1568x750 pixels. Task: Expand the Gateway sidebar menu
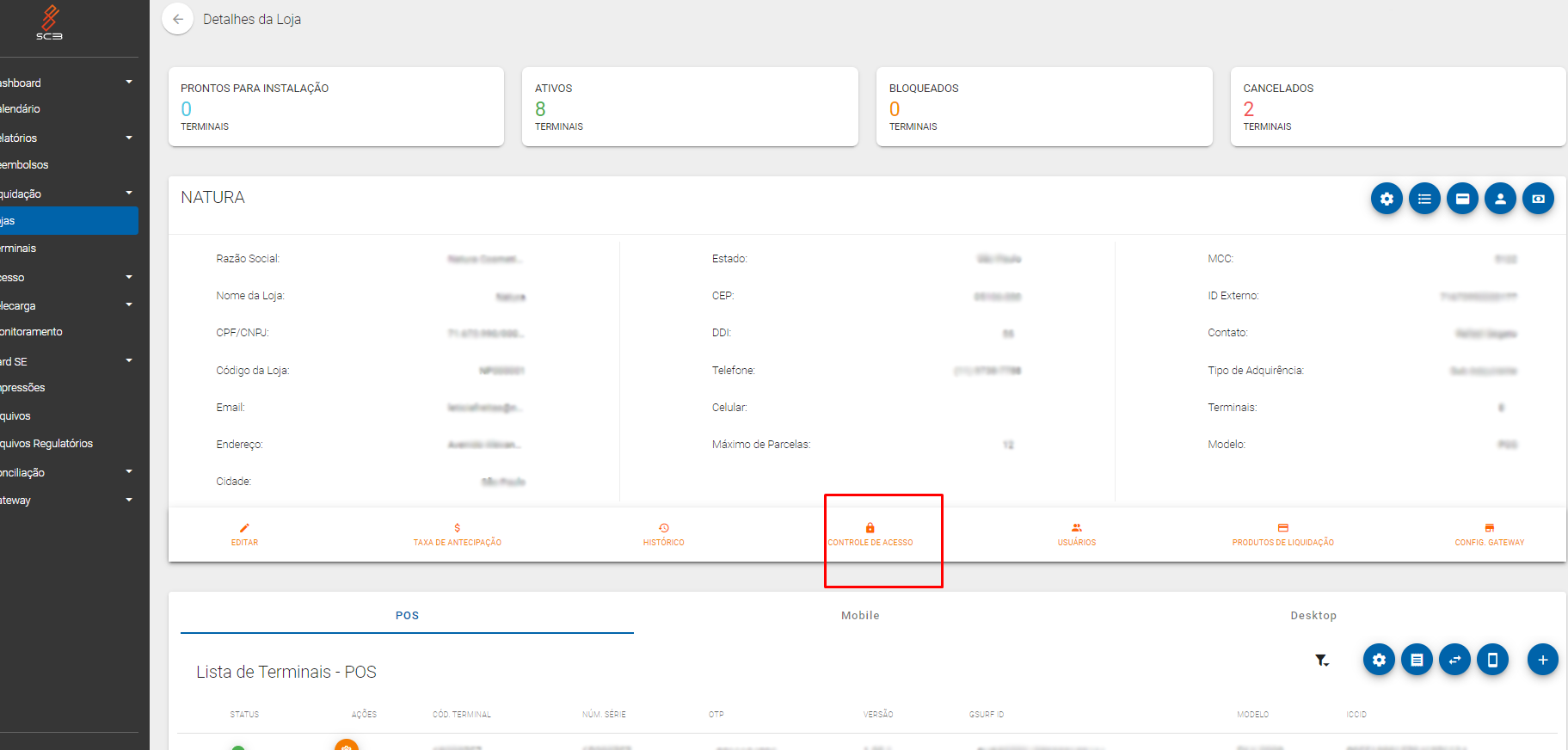coord(67,500)
